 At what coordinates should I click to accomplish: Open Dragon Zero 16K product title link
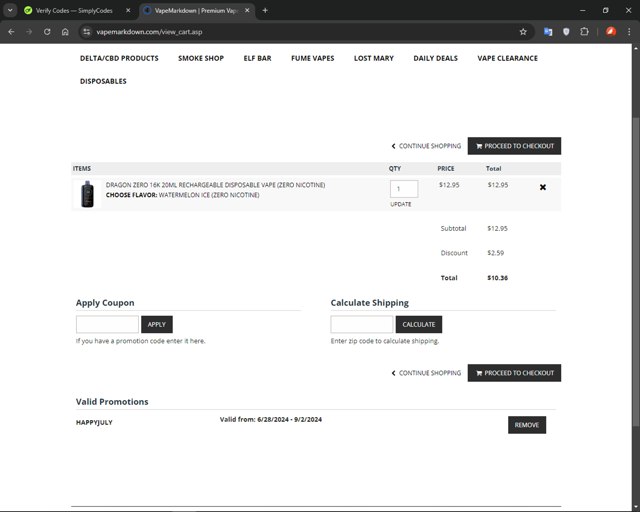pos(216,185)
